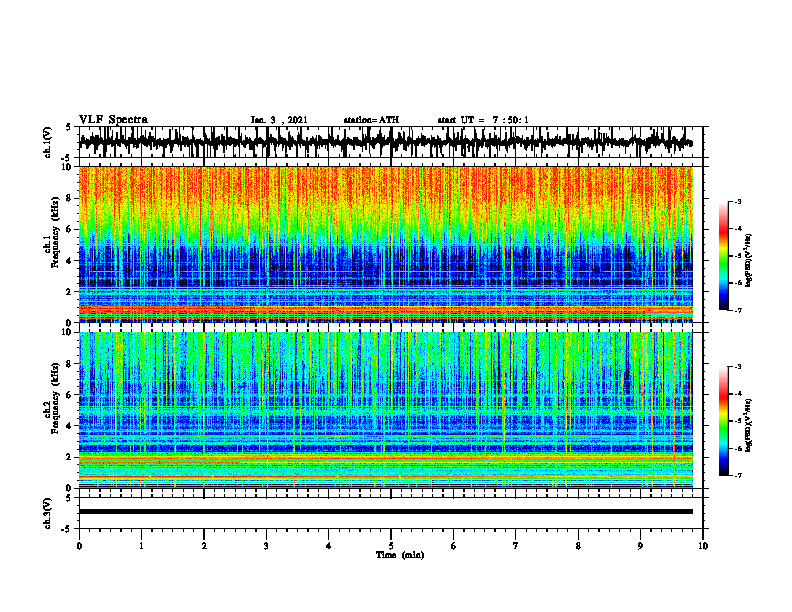Click time axis tick label "8"

tap(578, 546)
